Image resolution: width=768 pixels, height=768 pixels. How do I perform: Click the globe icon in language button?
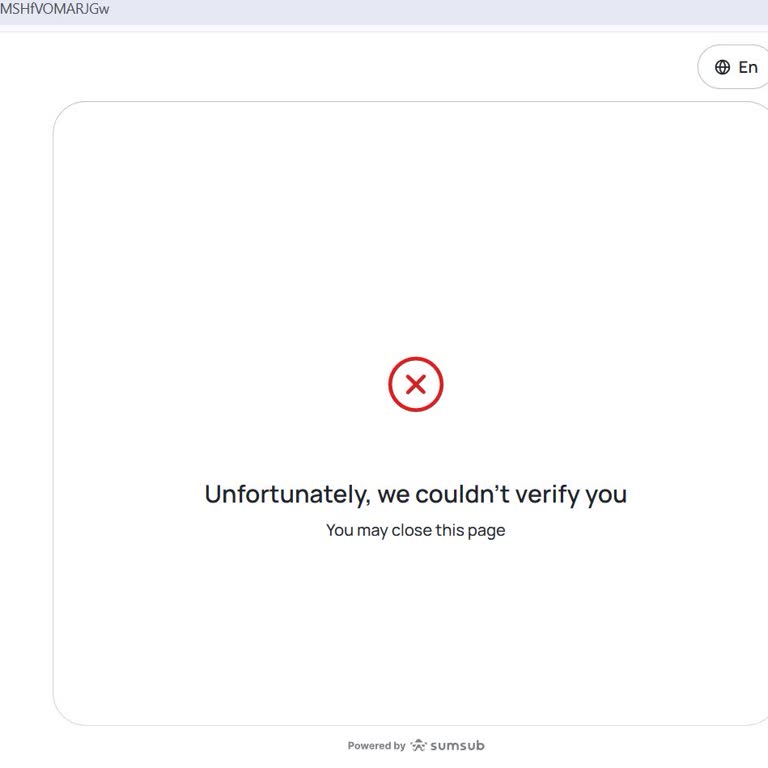722,67
